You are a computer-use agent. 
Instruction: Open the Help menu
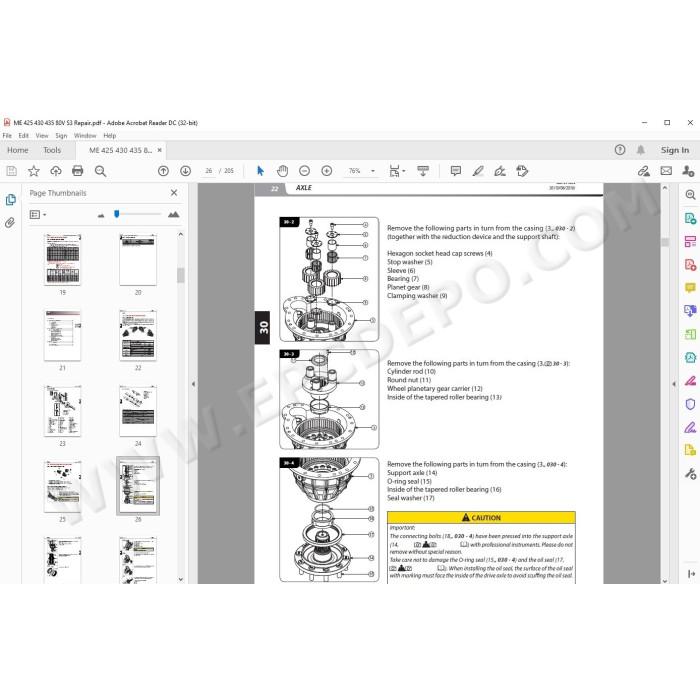pos(110,136)
